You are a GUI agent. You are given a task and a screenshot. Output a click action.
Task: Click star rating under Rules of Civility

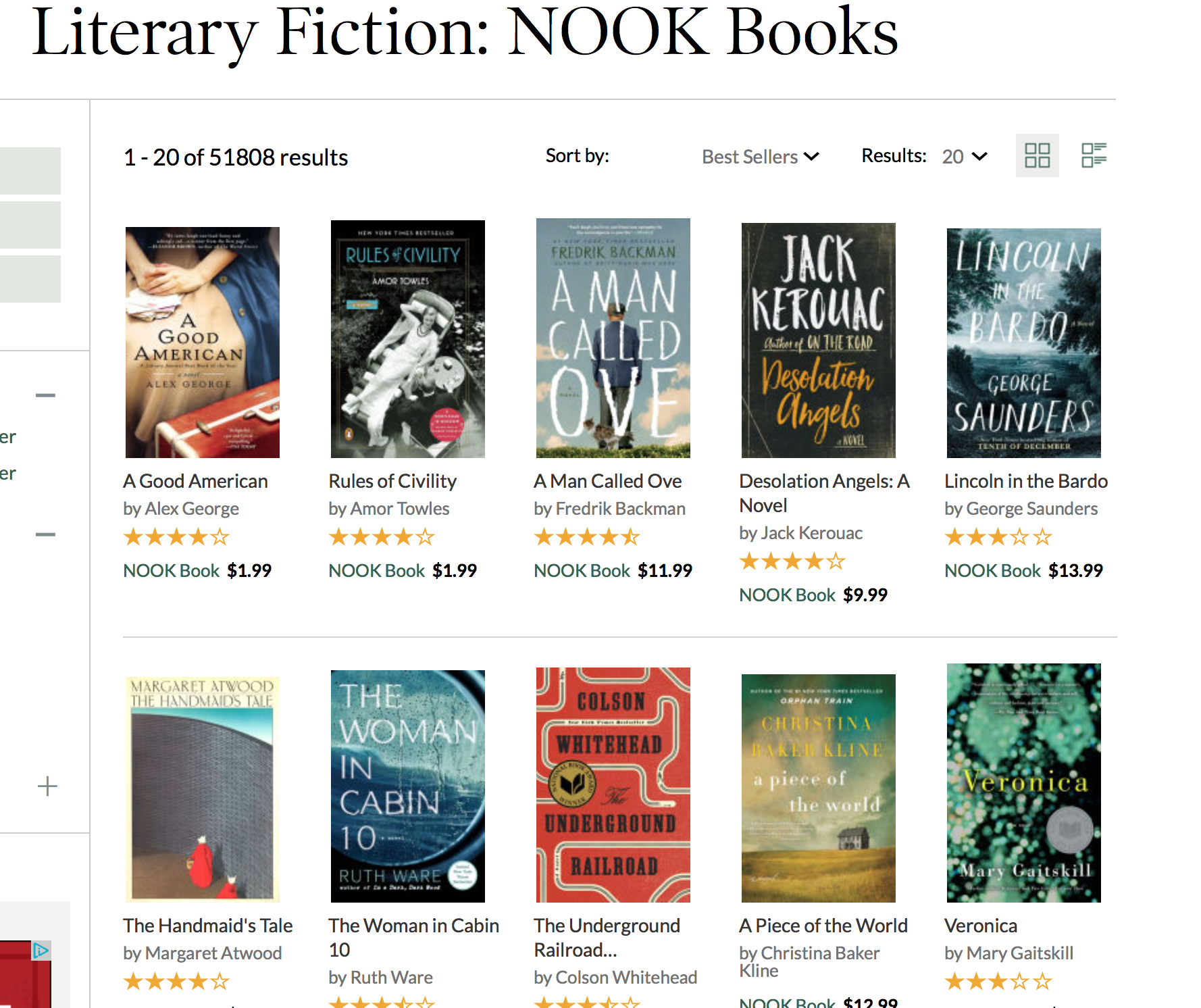click(382, 538)
